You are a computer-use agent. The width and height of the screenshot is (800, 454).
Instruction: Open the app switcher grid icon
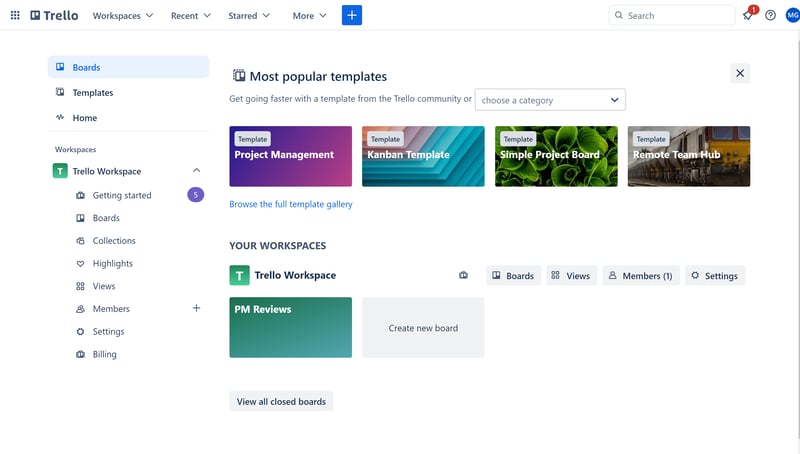coord(15,15)
